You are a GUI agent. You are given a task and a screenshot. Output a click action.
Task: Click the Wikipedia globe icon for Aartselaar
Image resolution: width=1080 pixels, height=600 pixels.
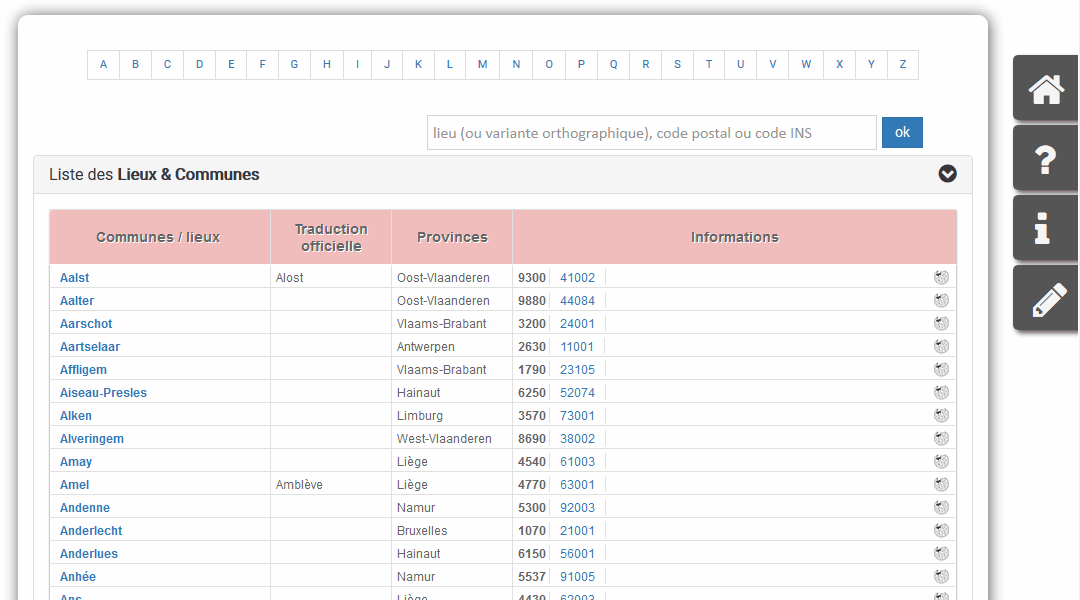click(941, 346)
